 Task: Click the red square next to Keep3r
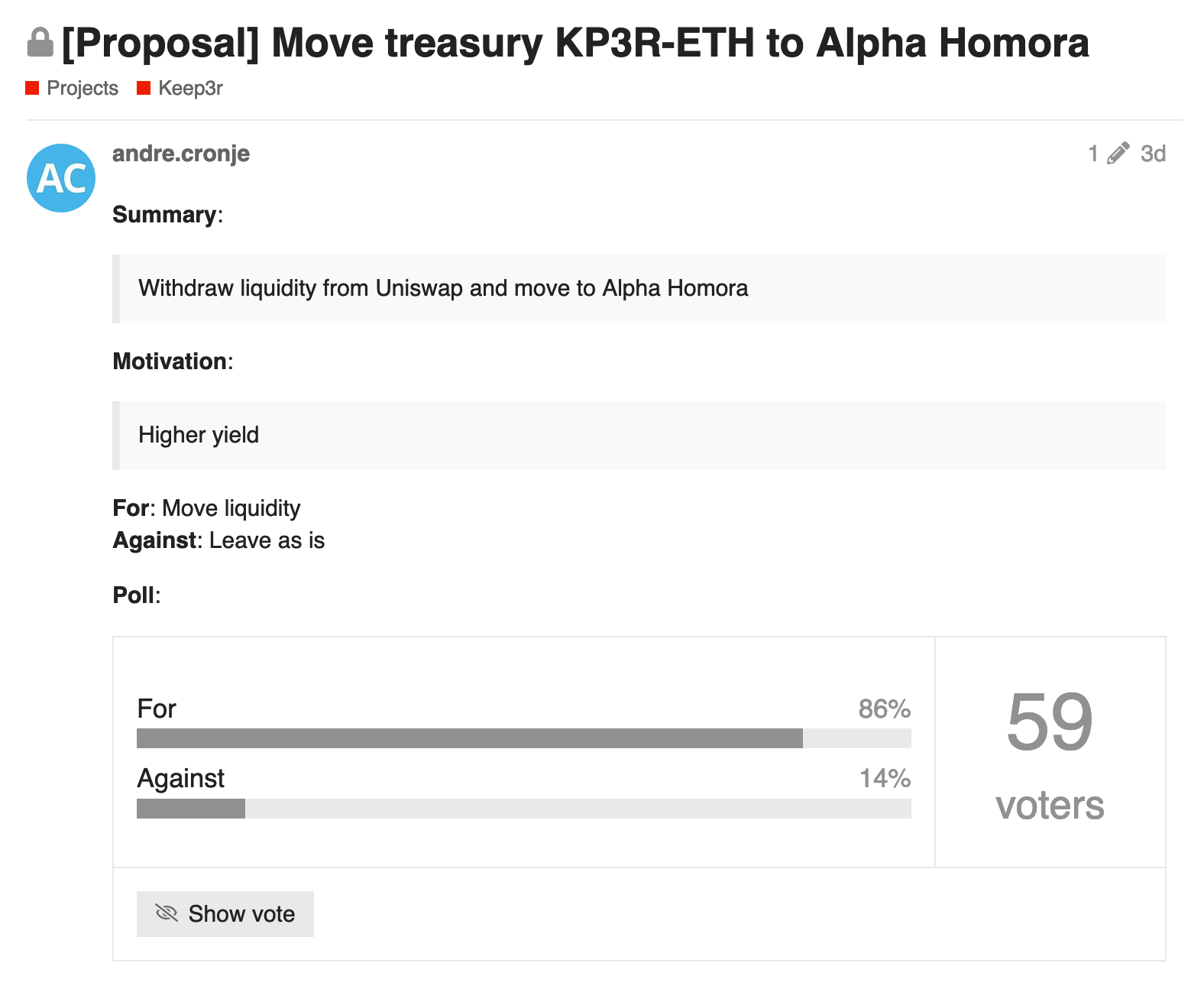(x=144, y=88)
